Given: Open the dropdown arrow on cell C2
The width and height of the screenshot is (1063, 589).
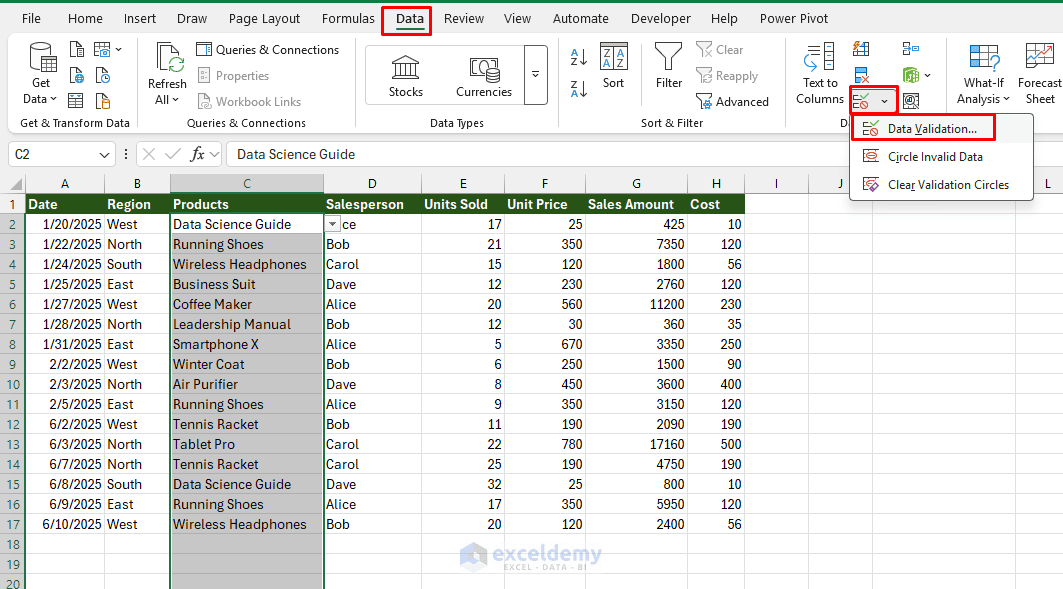Looking at the screenshot, I should (x=332, y=224).
